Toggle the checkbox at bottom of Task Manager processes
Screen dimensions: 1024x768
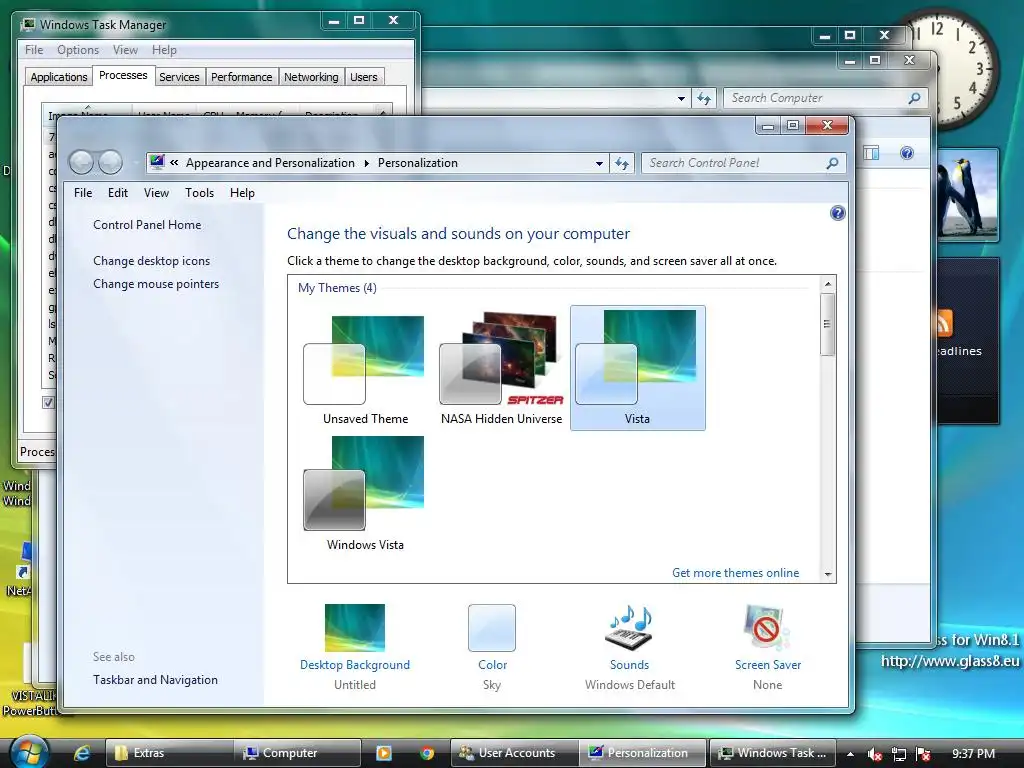pyautogui.click(x=48, y=402)
